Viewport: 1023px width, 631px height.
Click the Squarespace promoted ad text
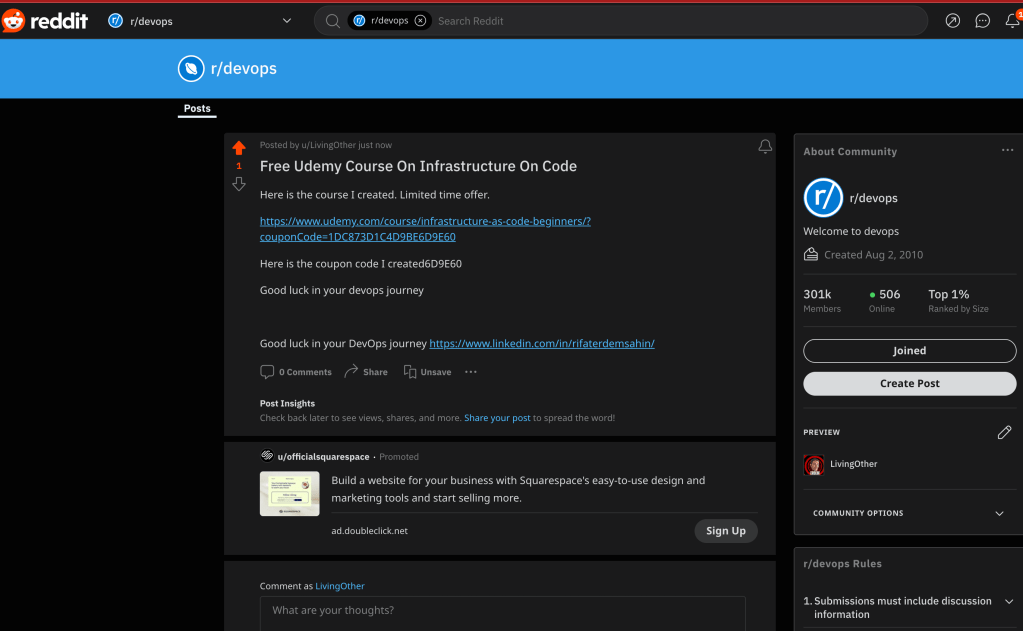click(x=518, y=489)
